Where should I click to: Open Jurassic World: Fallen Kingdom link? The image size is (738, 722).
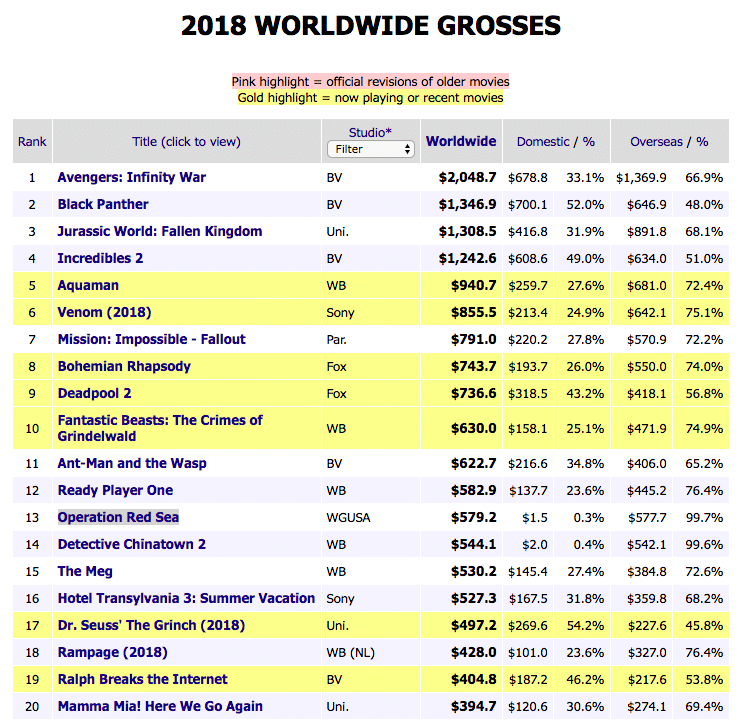click(x=160, y=232)
